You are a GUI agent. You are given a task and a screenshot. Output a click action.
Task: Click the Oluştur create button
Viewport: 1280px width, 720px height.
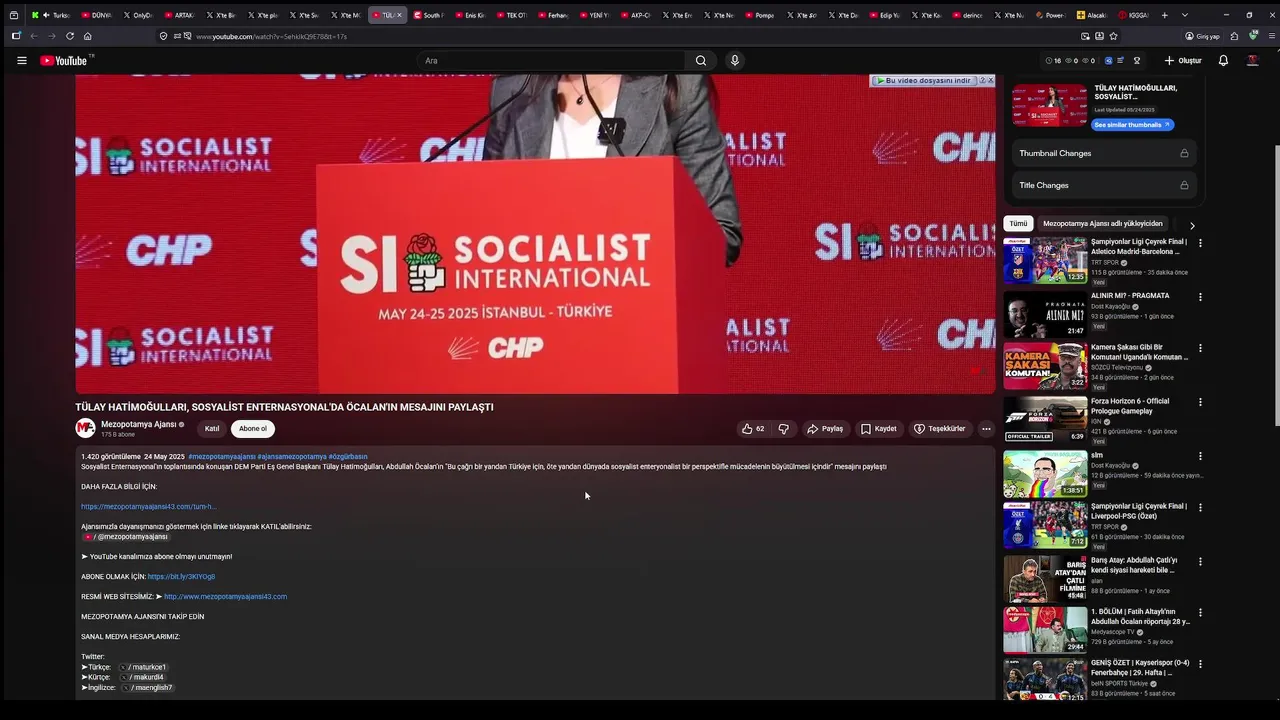click(x=1183, y=61)
